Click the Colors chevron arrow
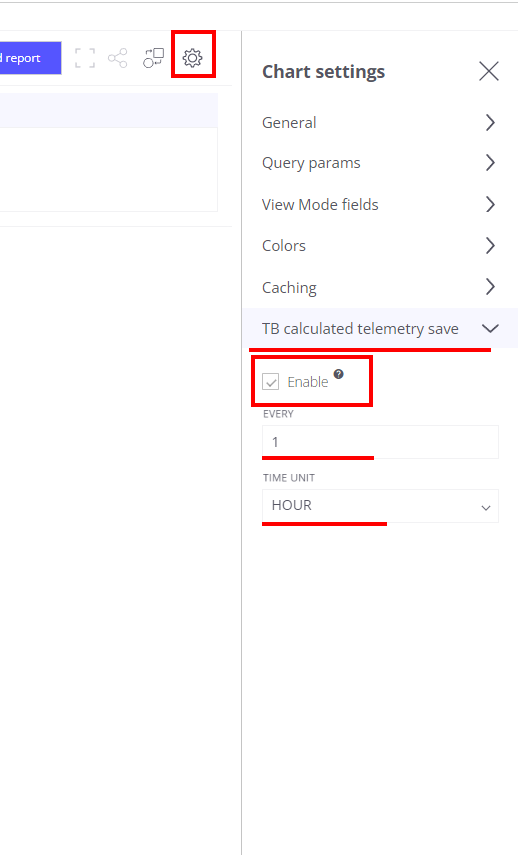This screenshot has width=518, height=855. [490, 245]
